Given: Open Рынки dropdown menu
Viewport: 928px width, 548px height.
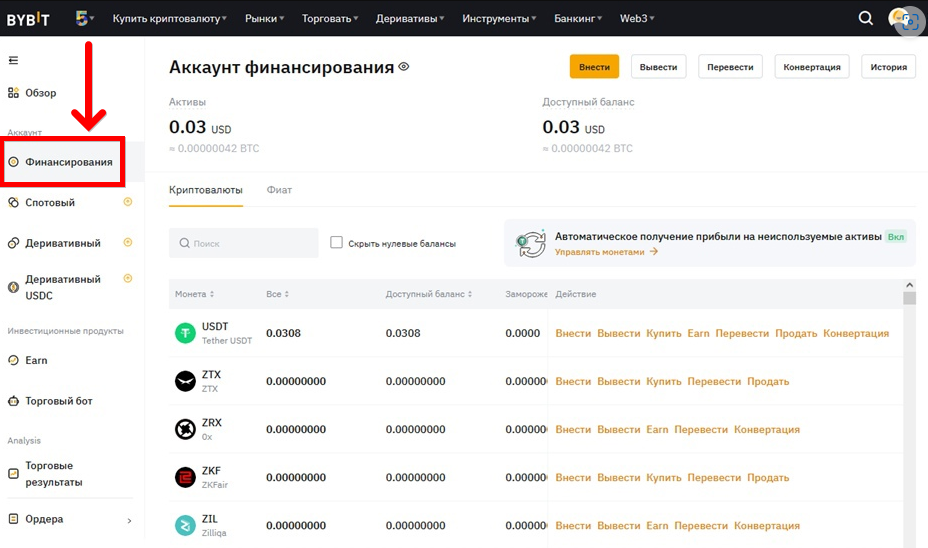Looking at the screenshot, I should pyautogui.click(x=265, y=18).
